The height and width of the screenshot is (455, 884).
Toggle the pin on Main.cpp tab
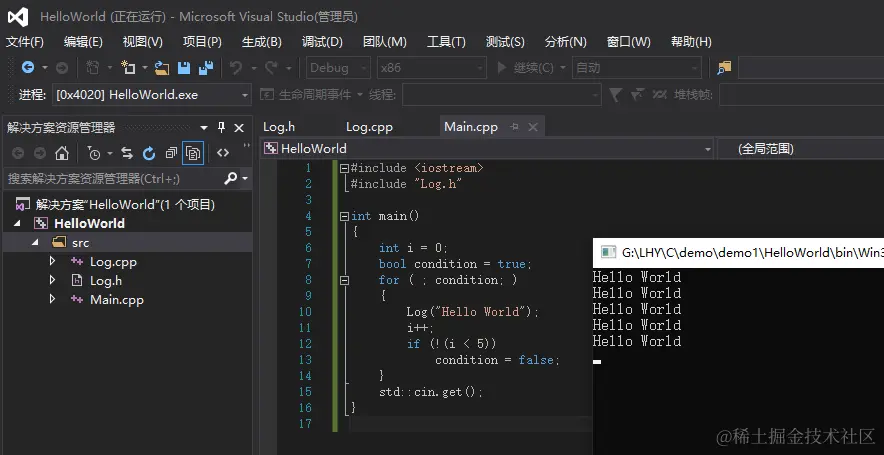[x=514, y=127]
